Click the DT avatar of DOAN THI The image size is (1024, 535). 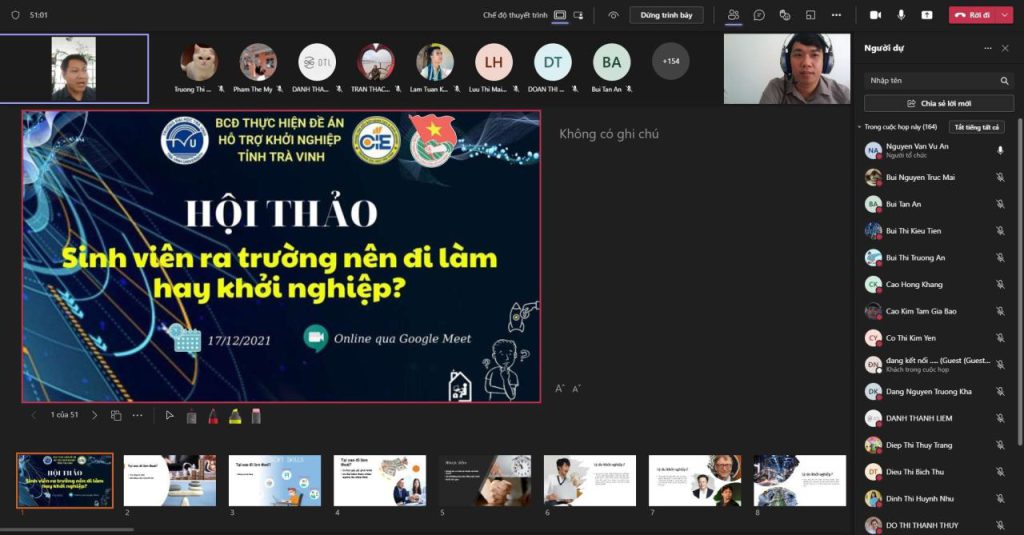tap(552, 62)
